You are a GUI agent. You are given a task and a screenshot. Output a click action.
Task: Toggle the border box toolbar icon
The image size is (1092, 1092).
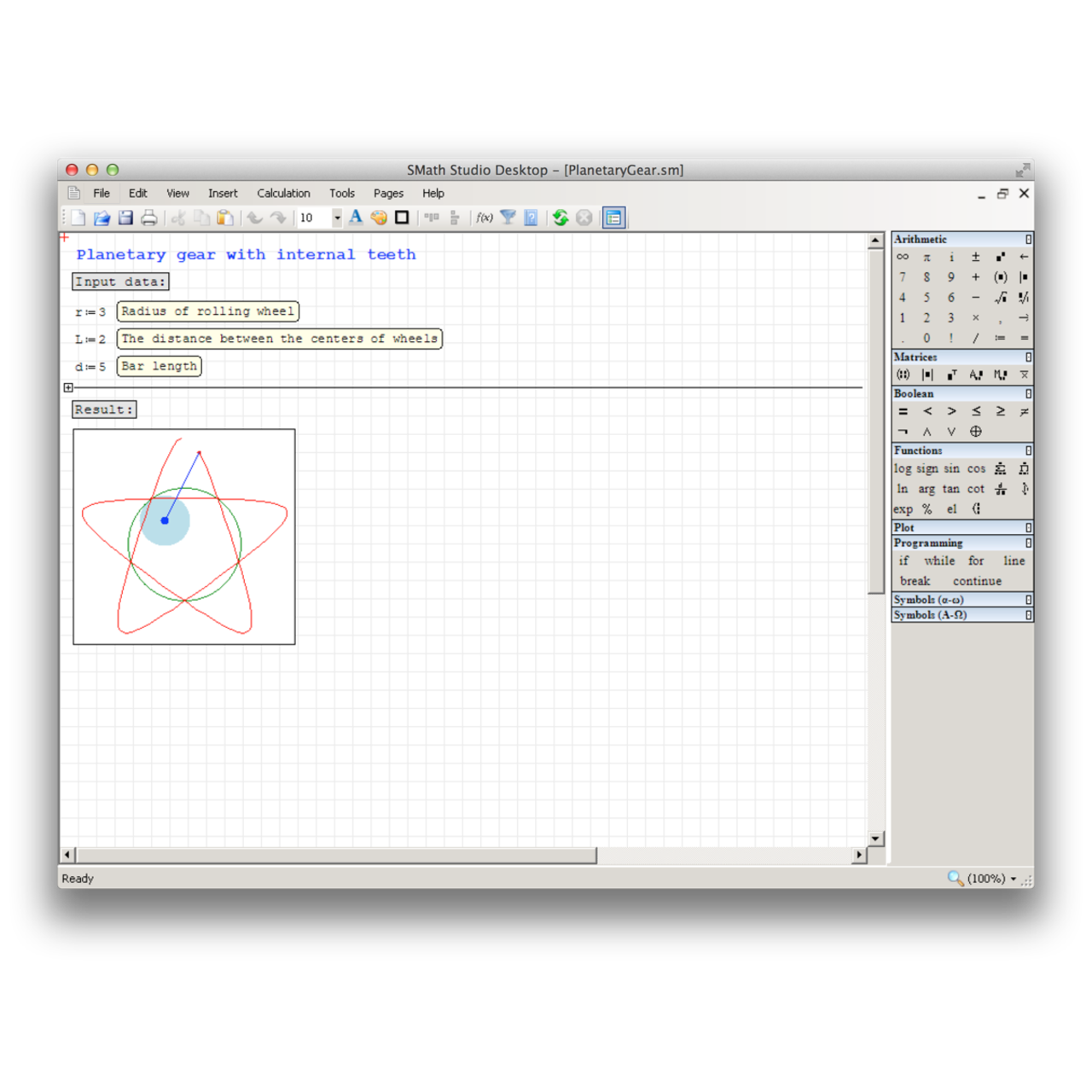[402, 218]
